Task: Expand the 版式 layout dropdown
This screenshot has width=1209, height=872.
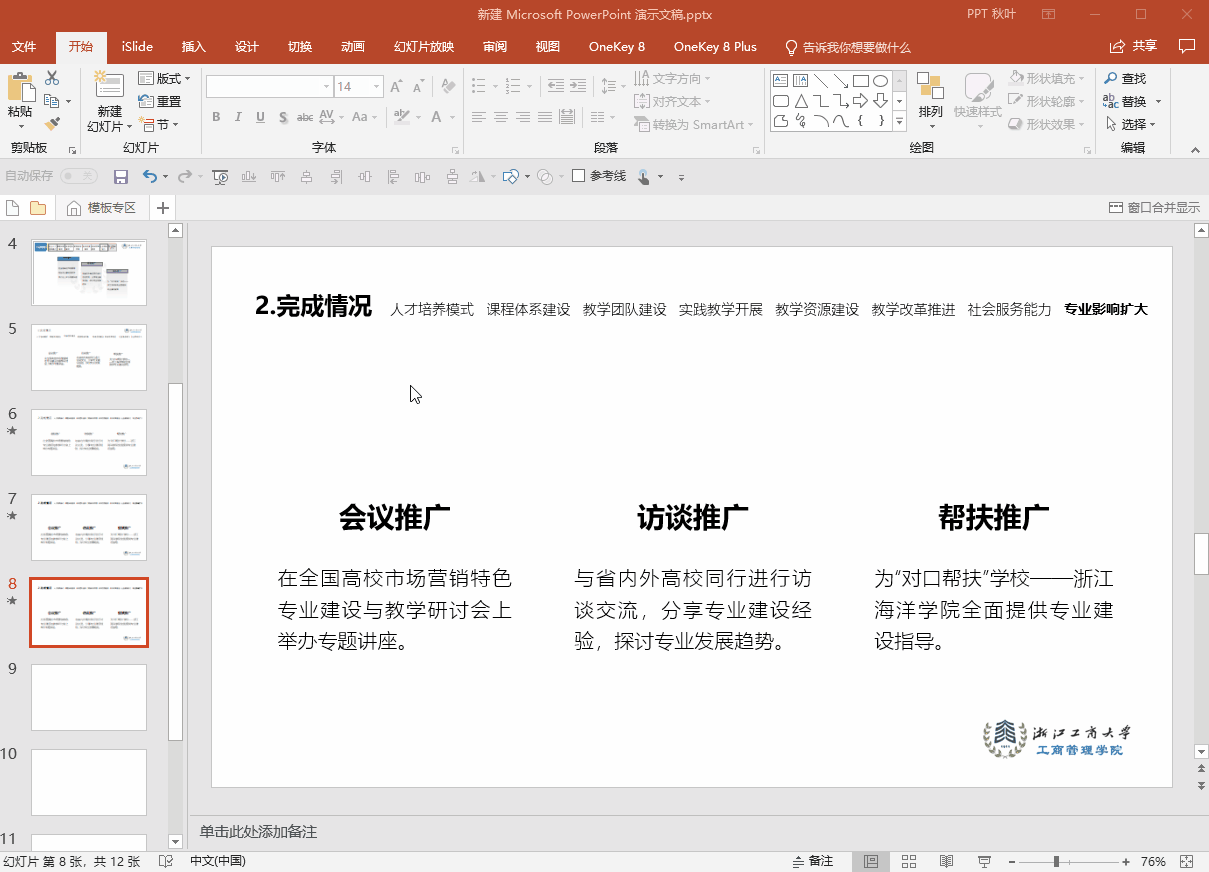Action: pyautogui.click(x=165, y=78)
